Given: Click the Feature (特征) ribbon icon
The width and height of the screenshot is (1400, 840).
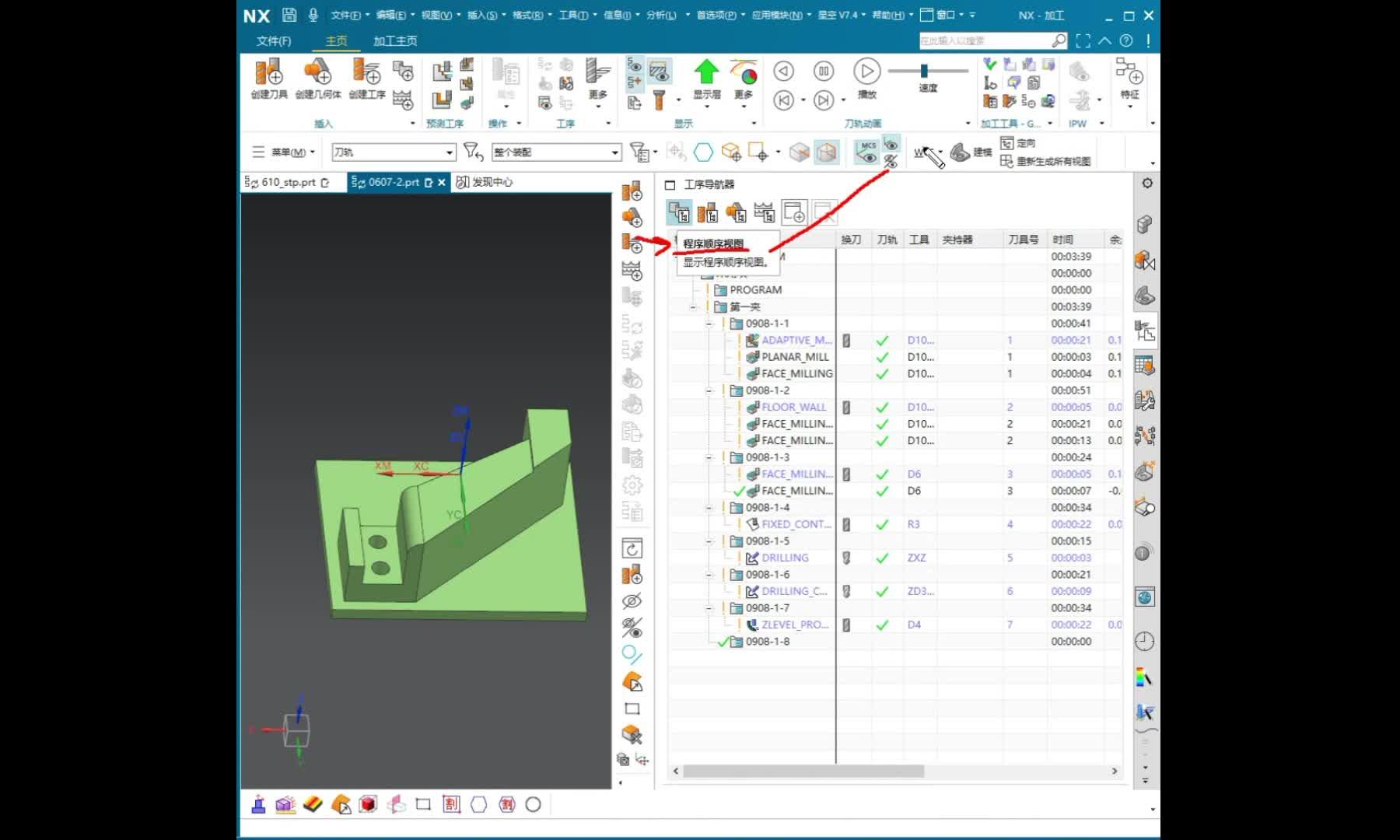Looking at the screenshot, I should [x=1129, y=72].
